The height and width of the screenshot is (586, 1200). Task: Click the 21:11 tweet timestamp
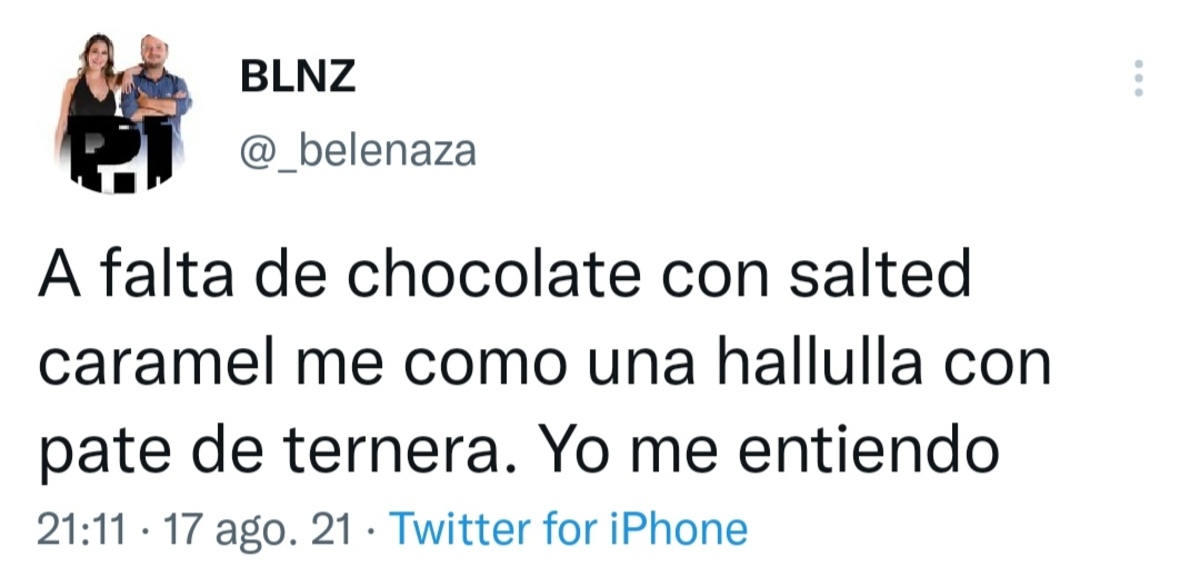click(x=81, y=530)
